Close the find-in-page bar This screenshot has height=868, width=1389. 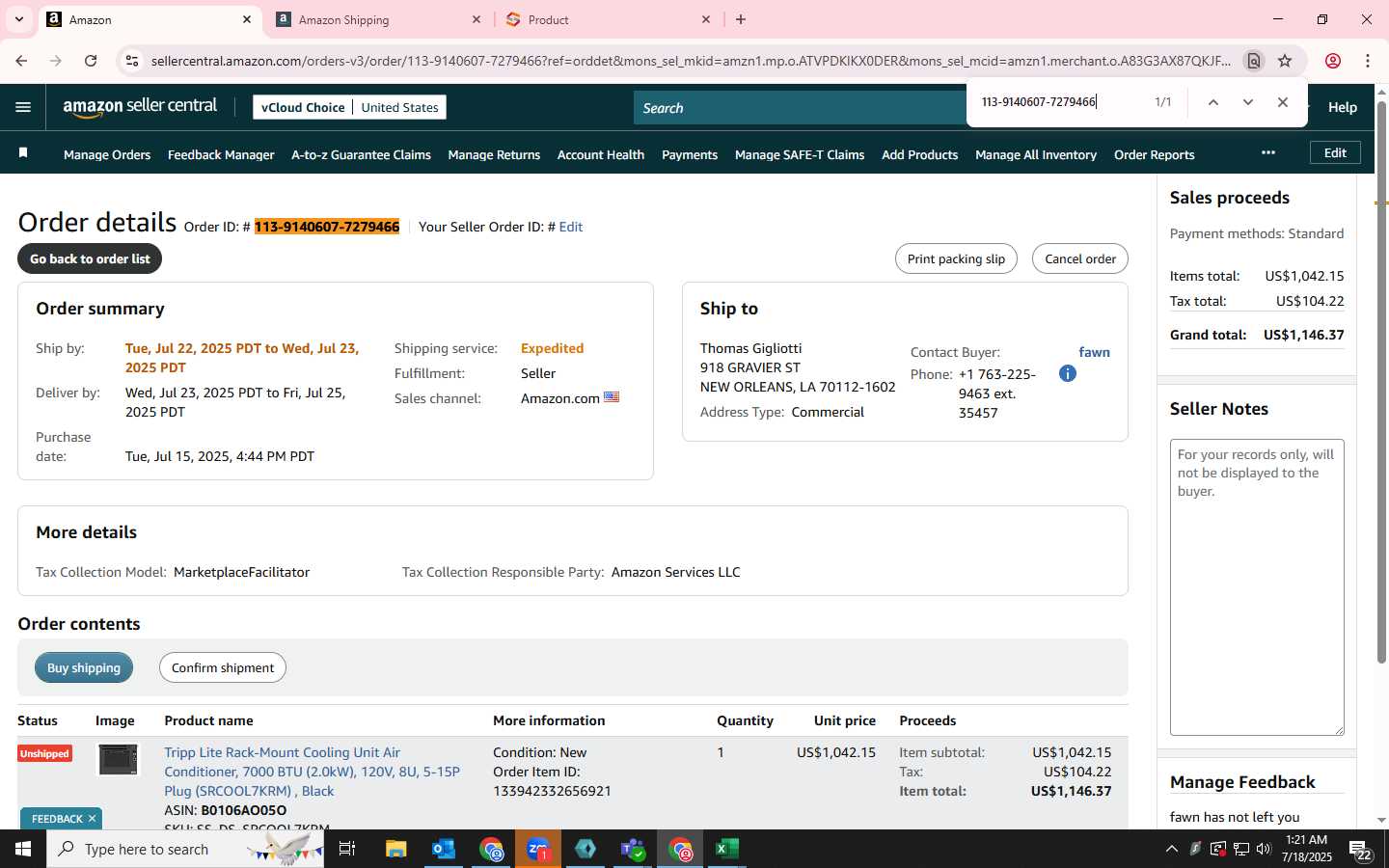point(1283,102)
